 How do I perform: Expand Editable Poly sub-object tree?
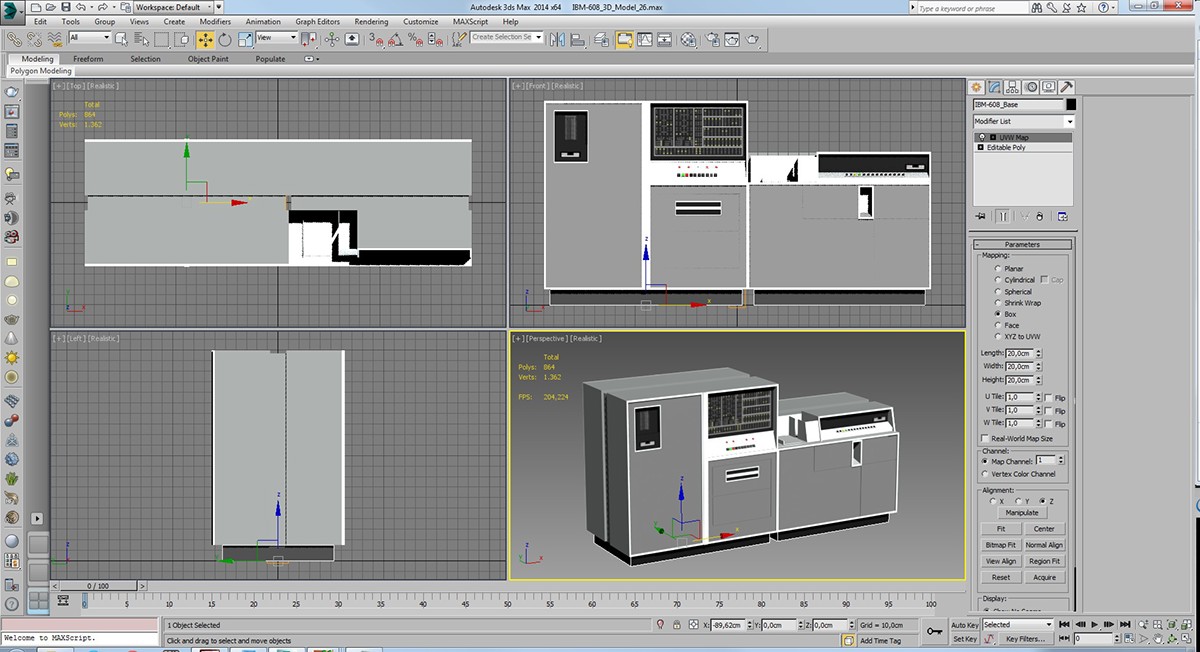(x=980, y=147)
